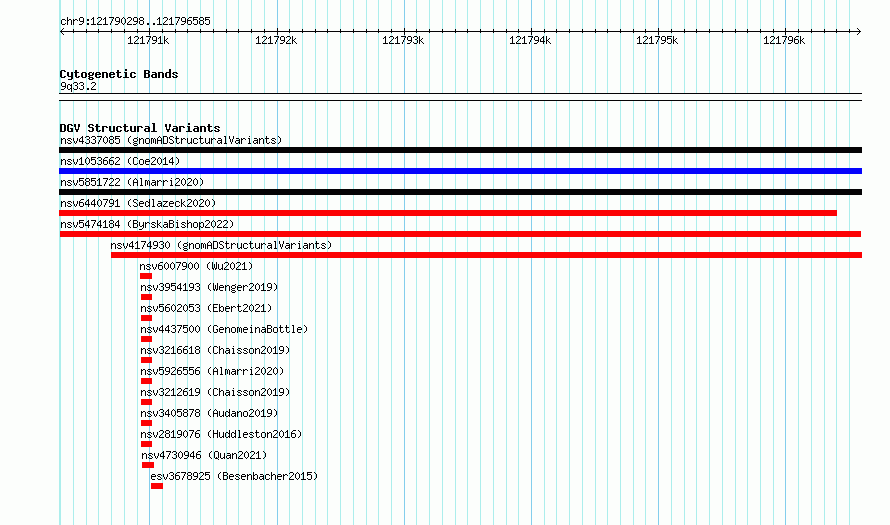Select the red nsv3216618 Chaisson2019 feature
890x525 pixels.
(x=146, y=360)
